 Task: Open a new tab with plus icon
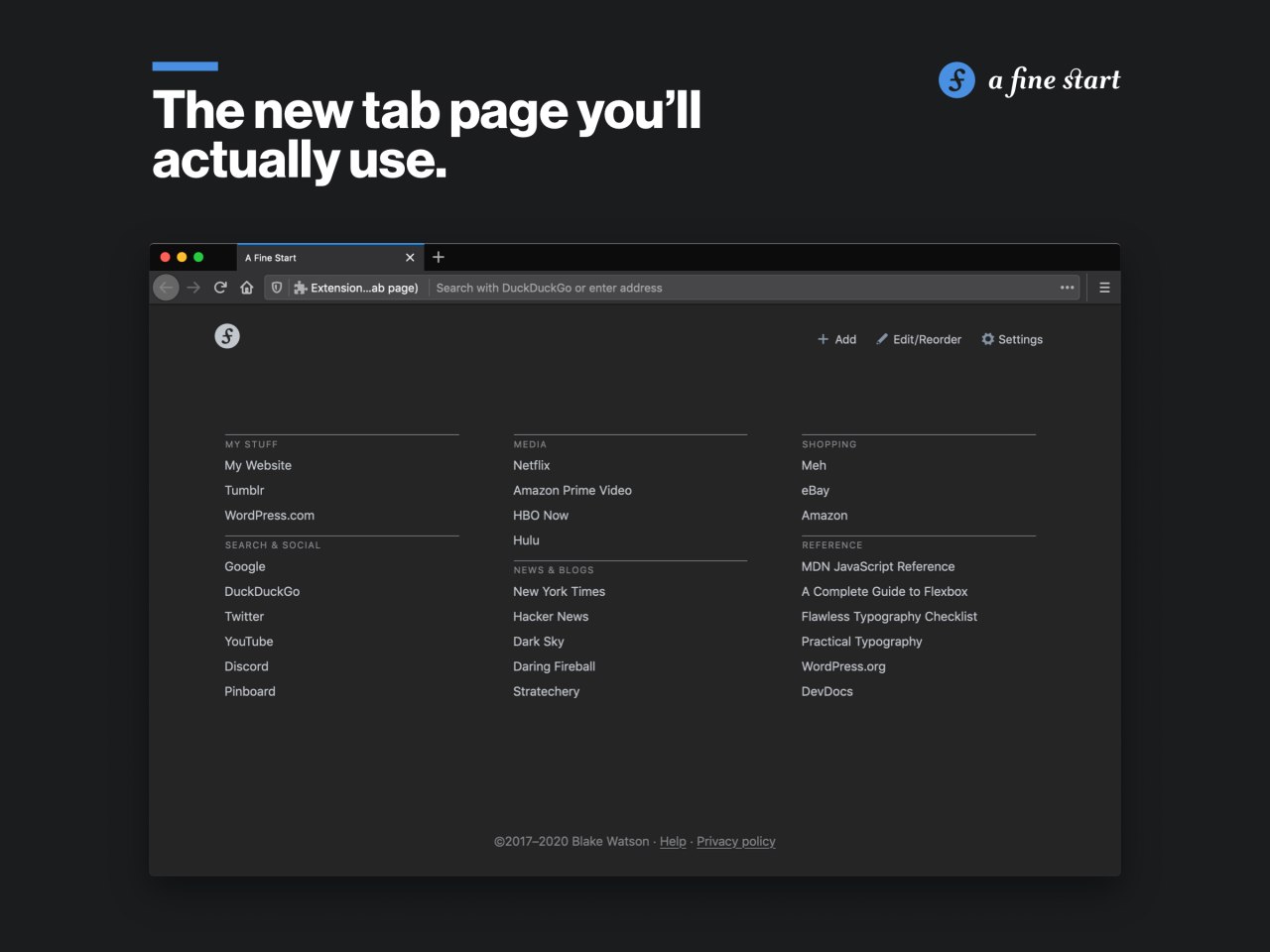[439, 257]
